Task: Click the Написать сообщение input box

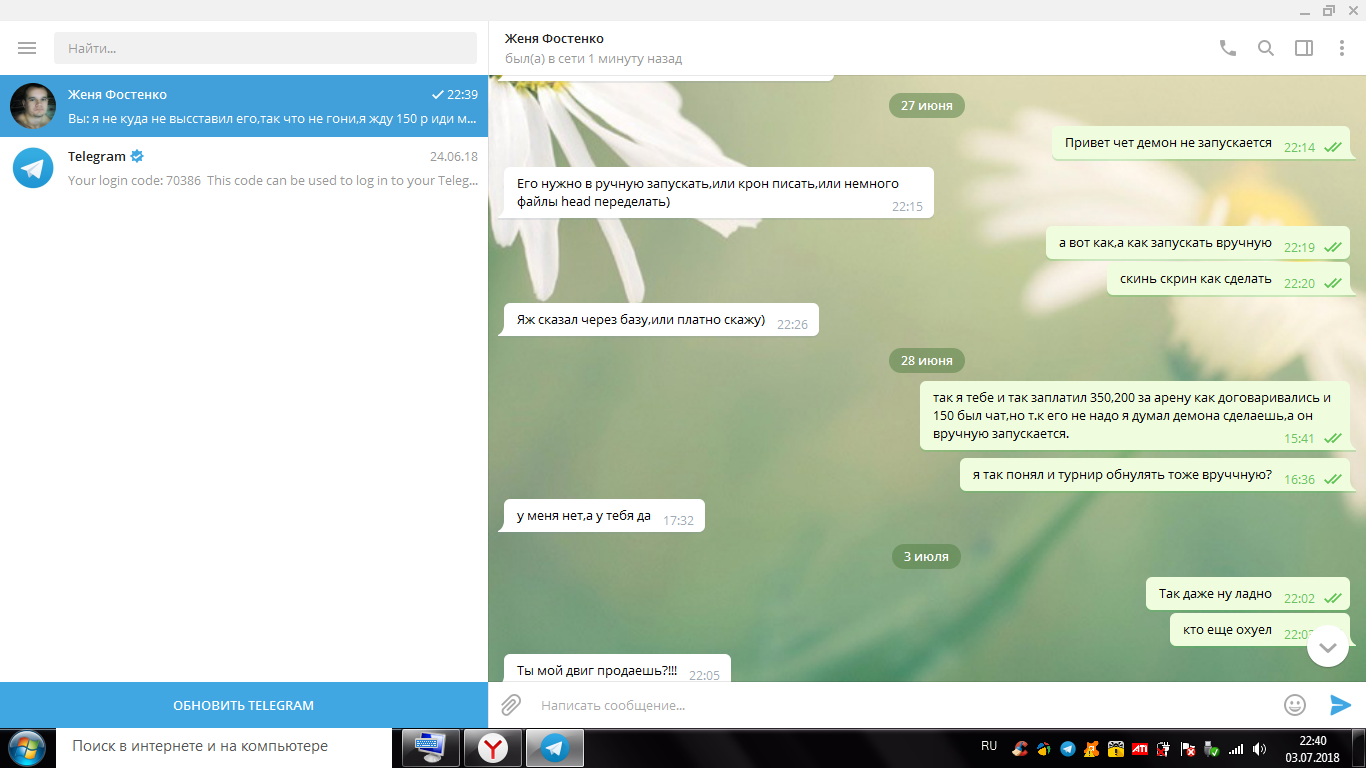Action: 900,705
